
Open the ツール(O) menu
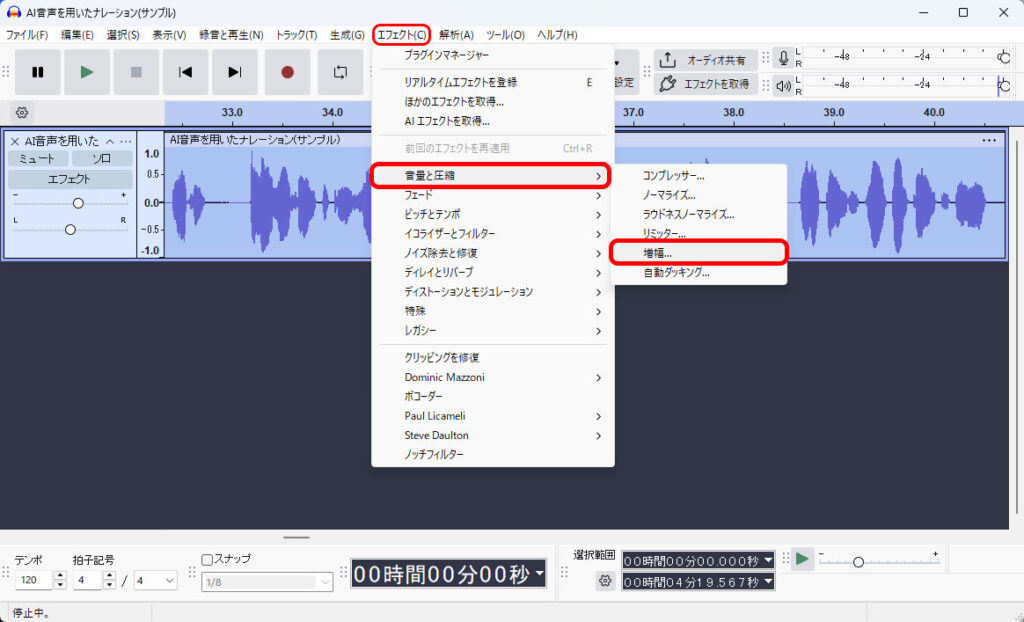(x=505, y=35)
